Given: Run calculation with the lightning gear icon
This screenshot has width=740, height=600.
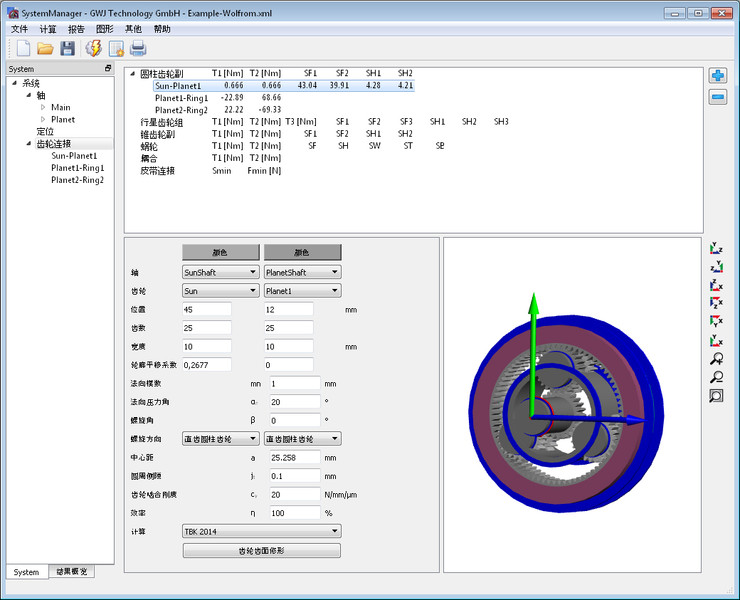Looking at the screenshot, I should pos(93,48).
